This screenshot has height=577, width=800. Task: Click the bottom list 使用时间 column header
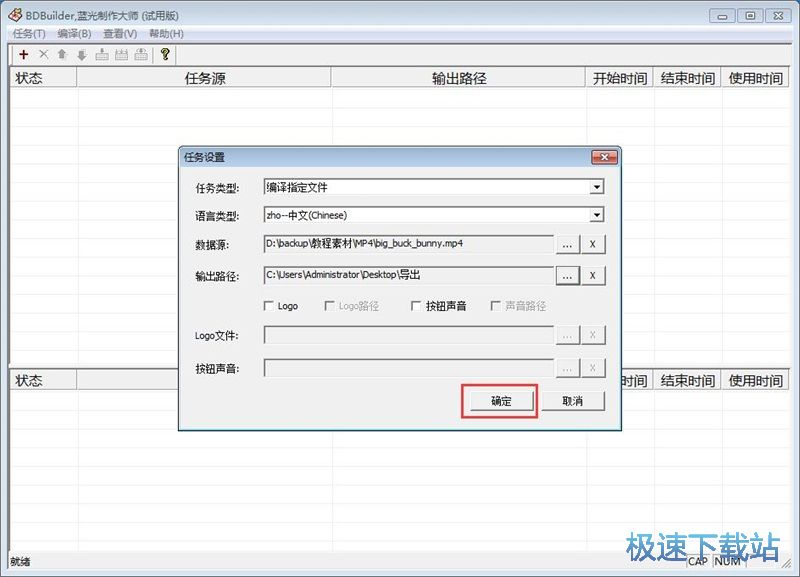coord(755,380)
